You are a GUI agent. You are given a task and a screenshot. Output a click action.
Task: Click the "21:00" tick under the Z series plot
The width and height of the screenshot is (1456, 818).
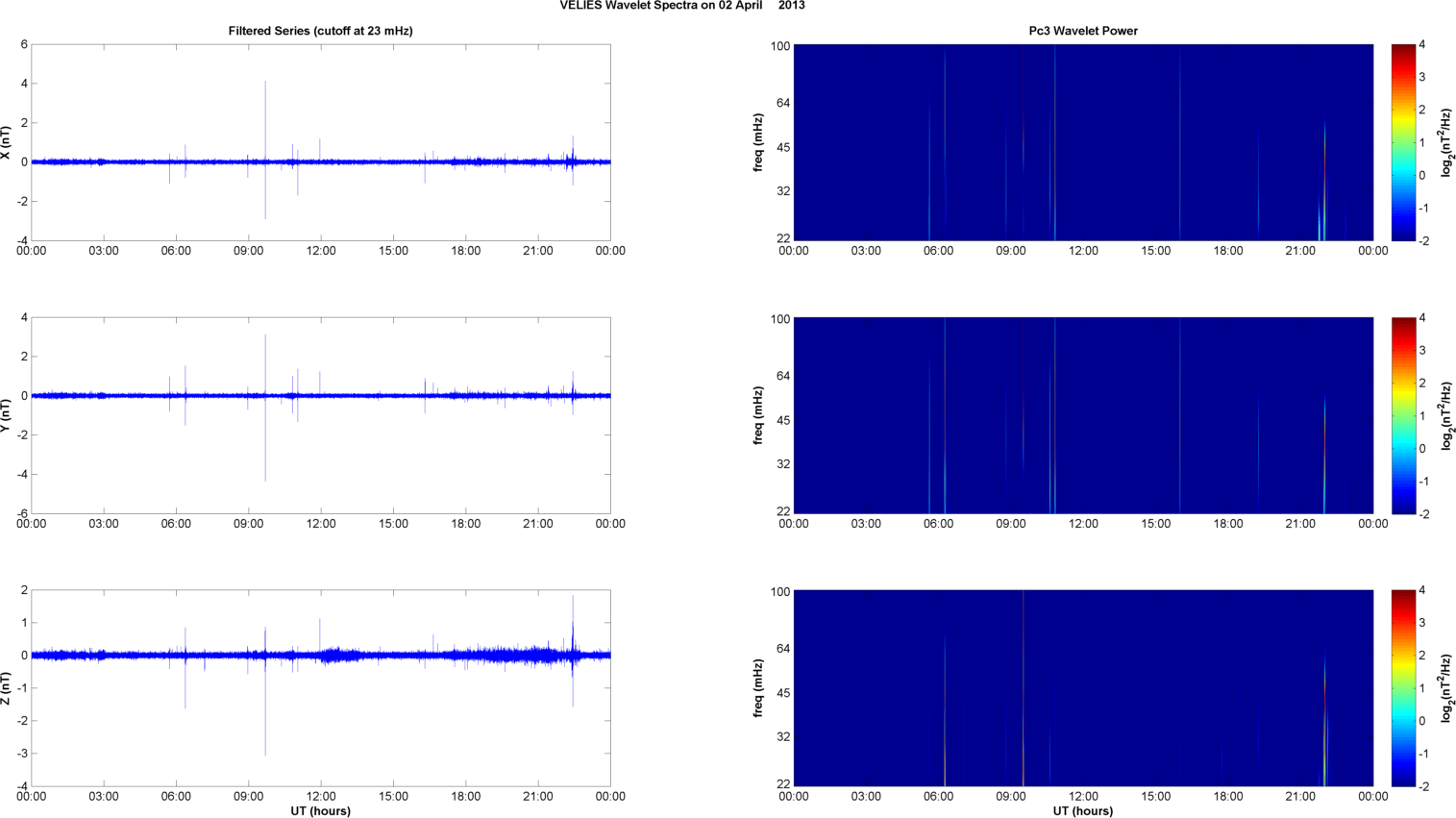[x=538, y=796]
